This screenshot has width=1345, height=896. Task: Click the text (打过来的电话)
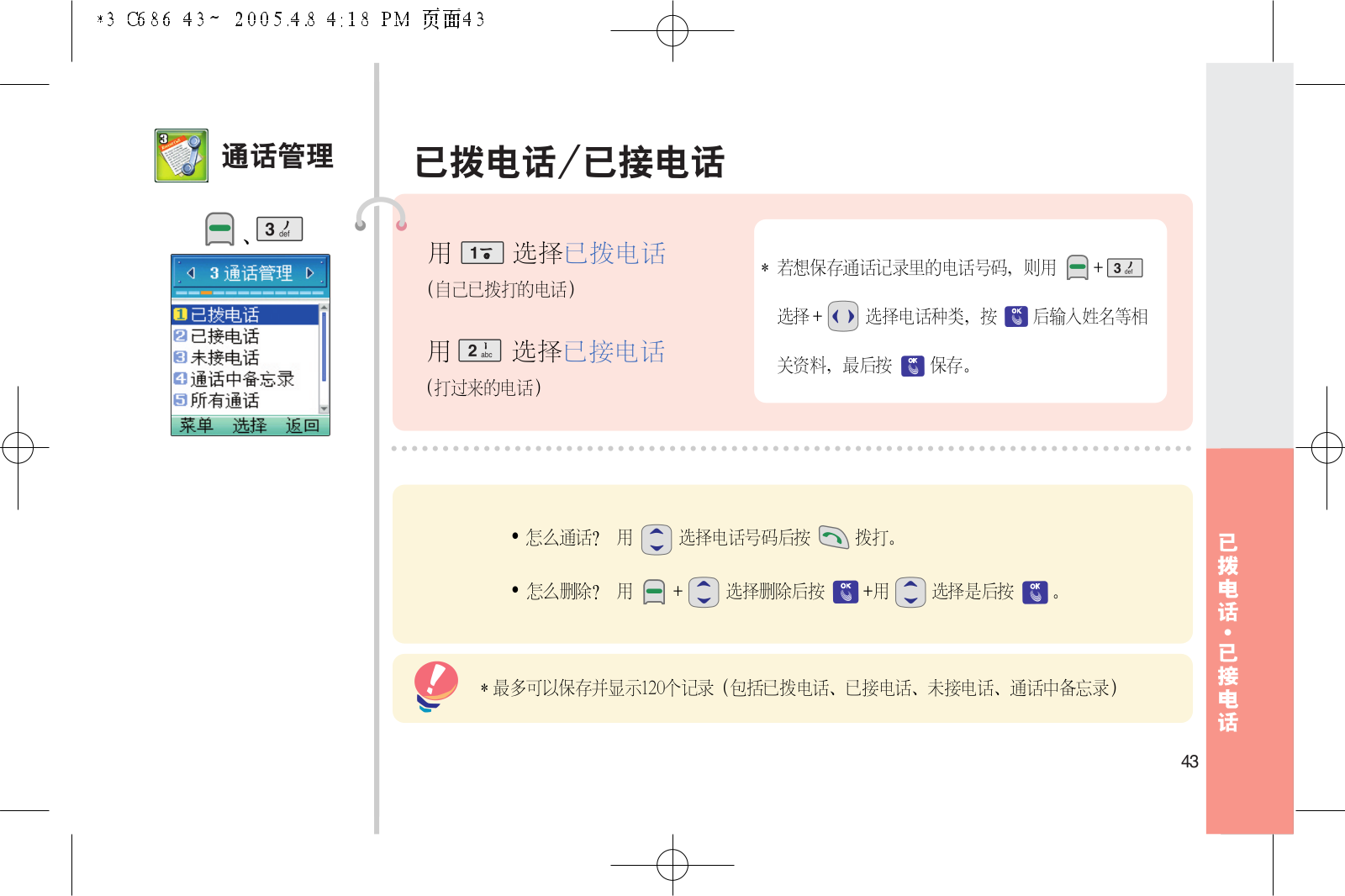pos(484,387)
